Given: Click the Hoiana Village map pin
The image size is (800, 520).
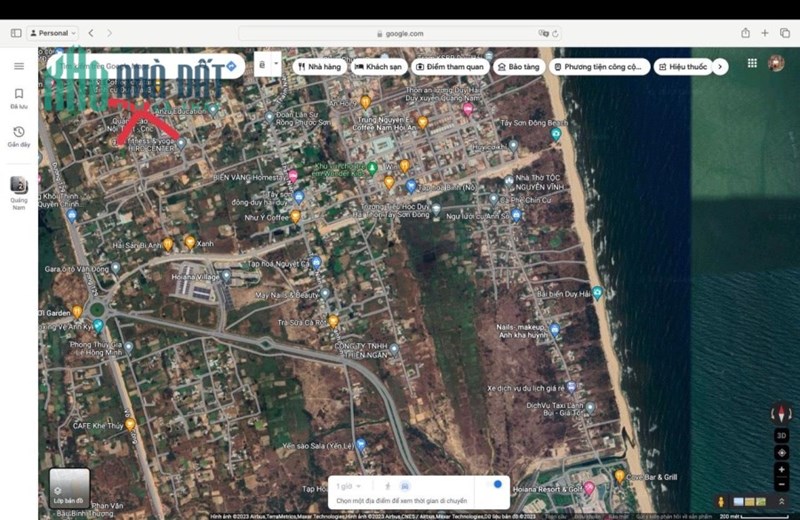Looking at the screenshot, I should pyautogui.click(x=227, y=275).
